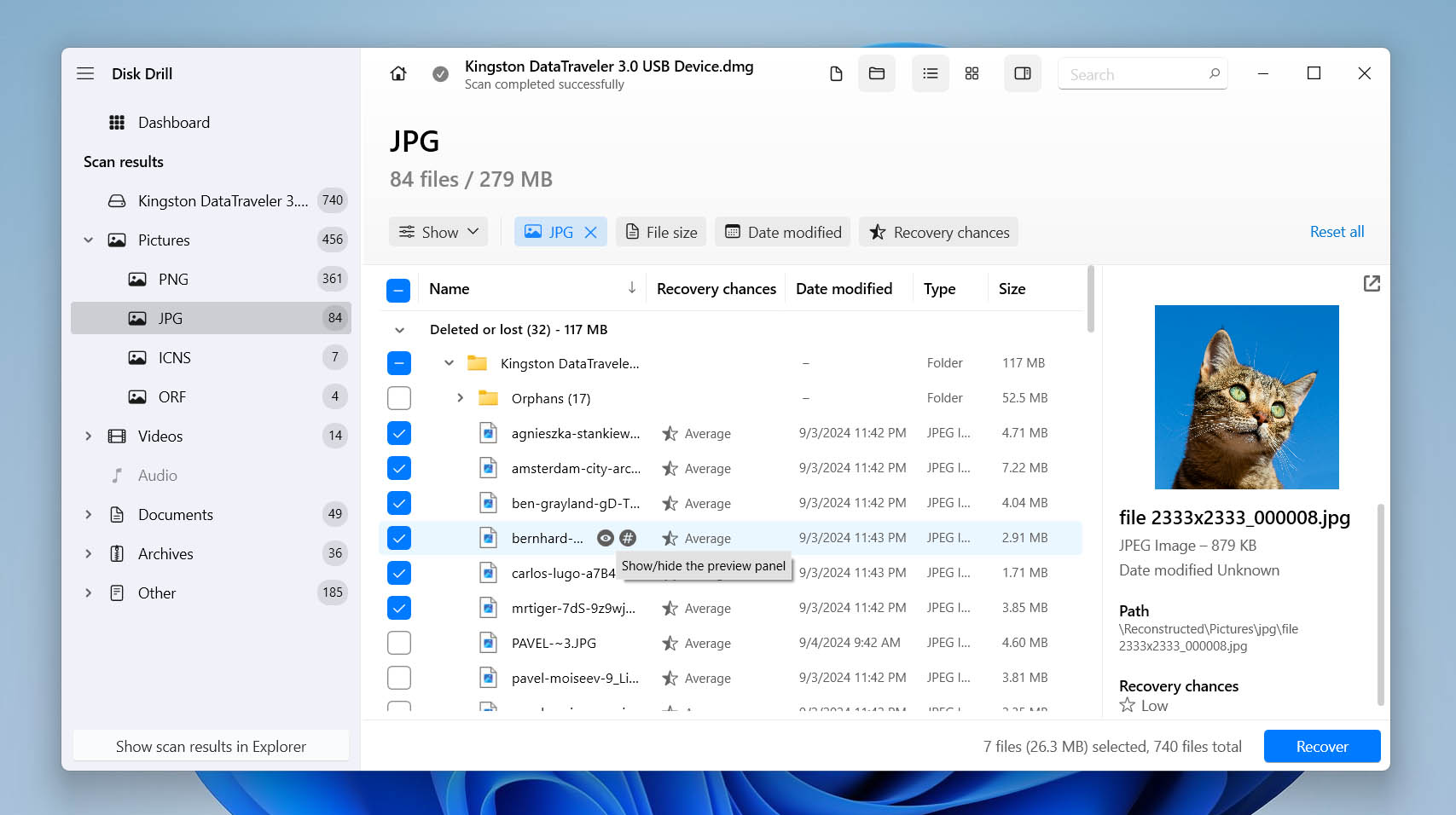Screen dimensions: 1456x815
Task: Uncheck mrtiger-7dS-9z9wj file checkbox
Action: 398,608
